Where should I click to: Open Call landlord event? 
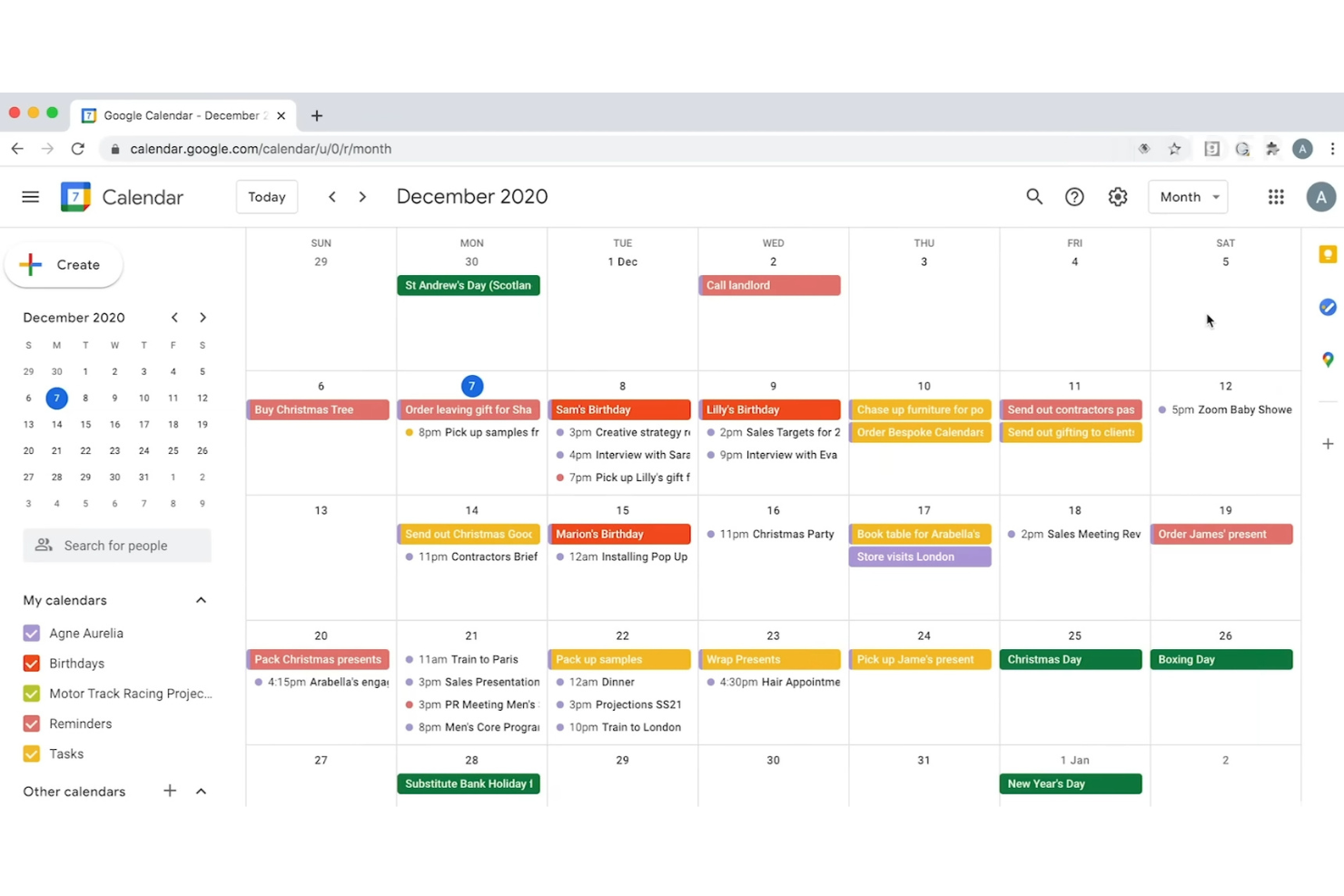(x=770, y=285)
